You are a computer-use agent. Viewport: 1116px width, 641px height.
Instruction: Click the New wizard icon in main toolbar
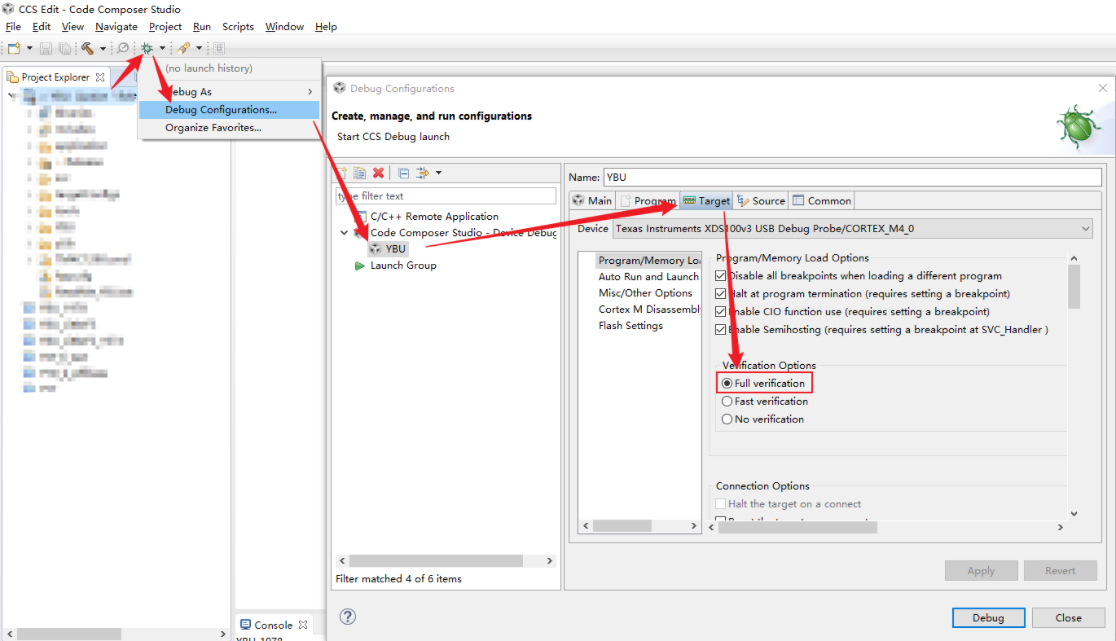14,48
